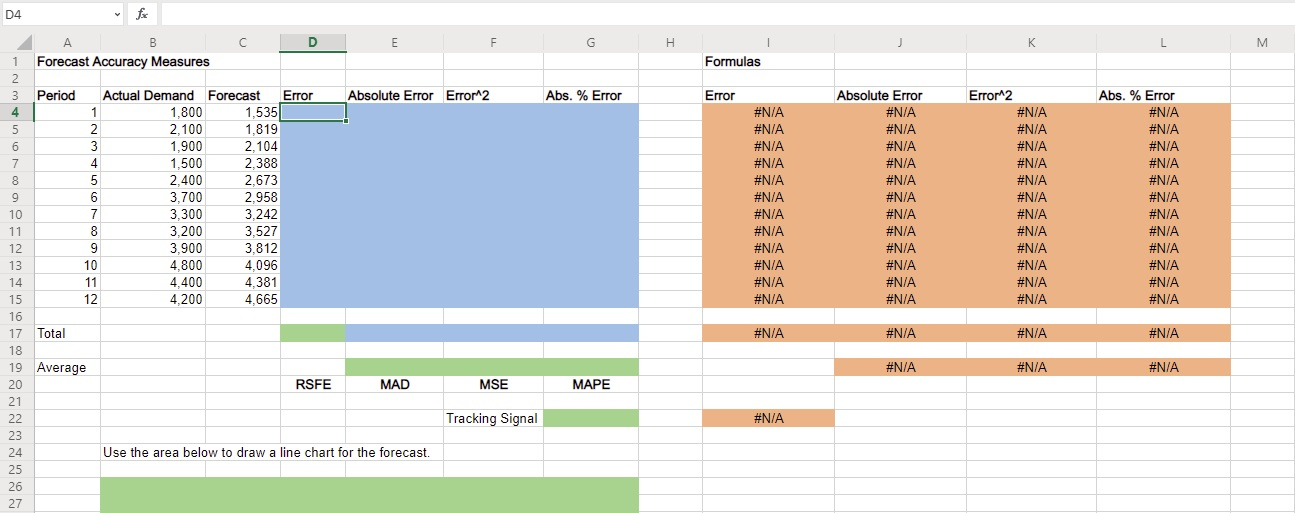Click the 'MAPE' label
The height and width of the screenshot is (513, 1295).
591,384
